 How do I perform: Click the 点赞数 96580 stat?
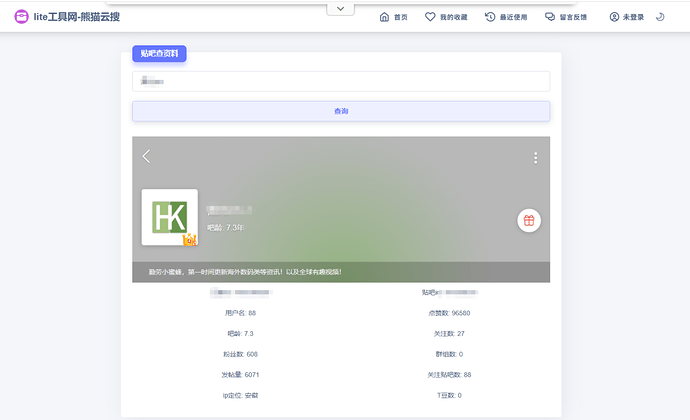coord(447,313)
